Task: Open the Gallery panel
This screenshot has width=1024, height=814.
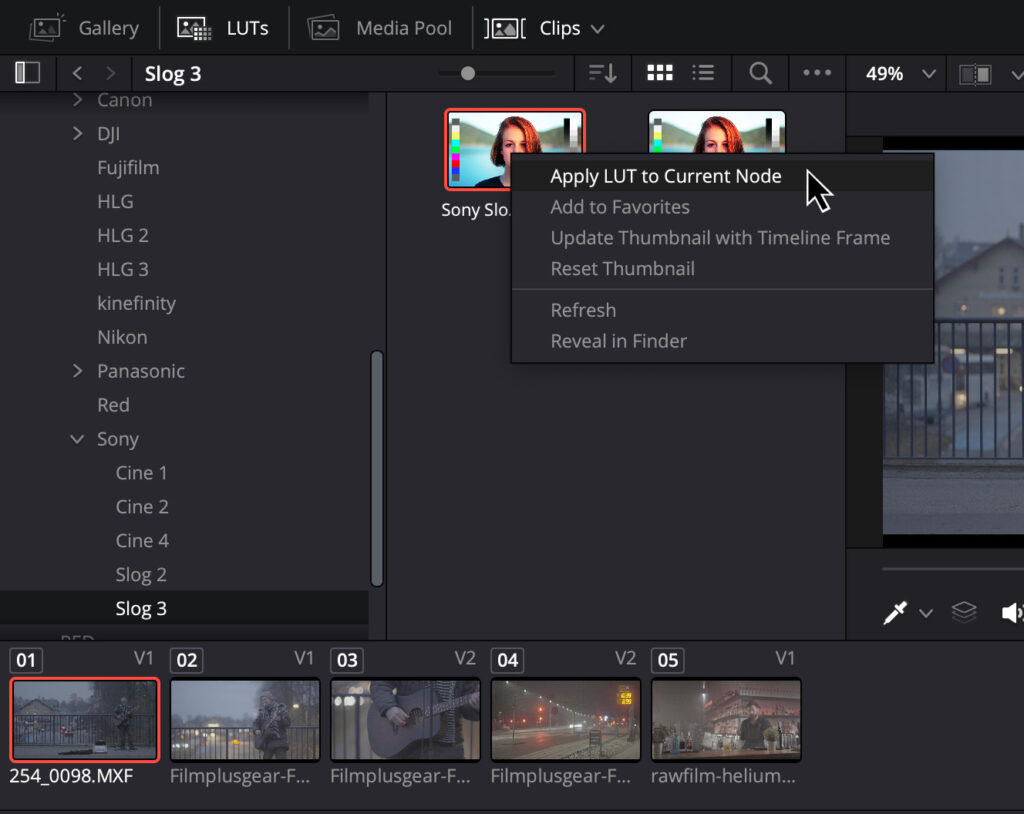Action: pyautogui.click(x=84, y=28)
